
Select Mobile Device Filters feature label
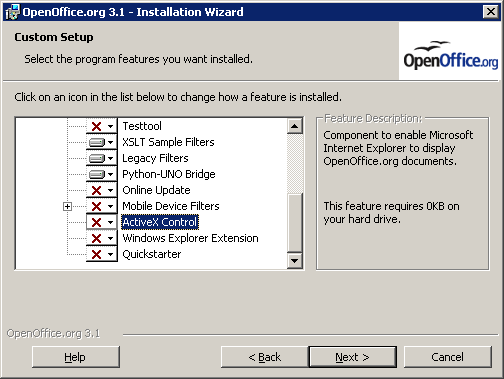click(x=171, y=206)
